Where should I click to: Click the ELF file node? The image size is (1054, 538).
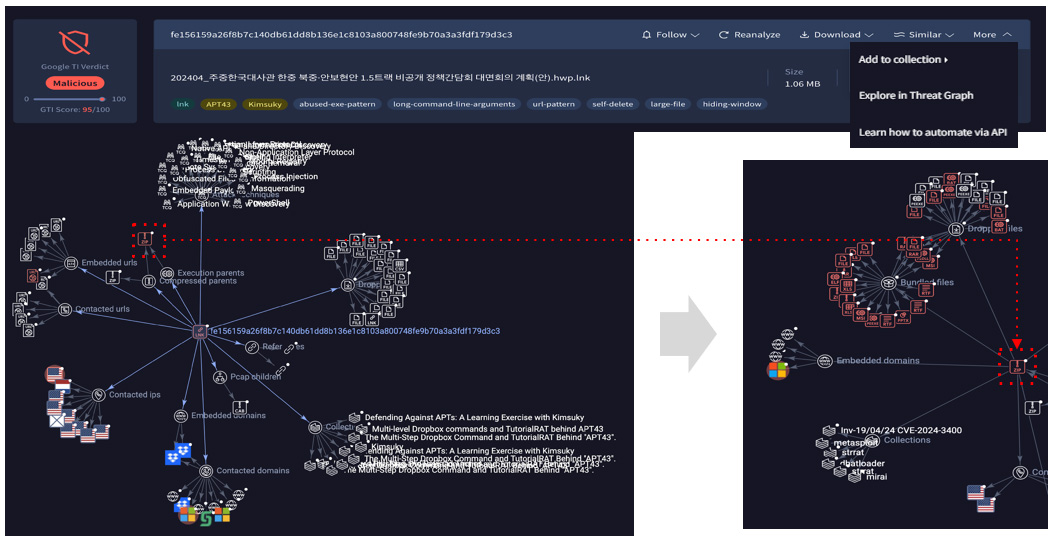pos(835,278)
